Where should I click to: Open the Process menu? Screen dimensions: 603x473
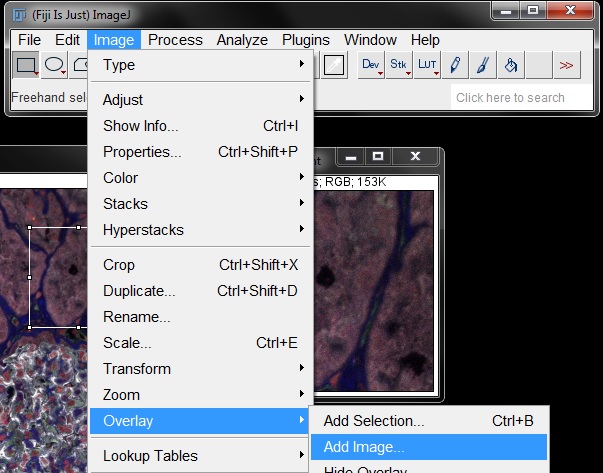pyautogui.click(x=175, y=40)
